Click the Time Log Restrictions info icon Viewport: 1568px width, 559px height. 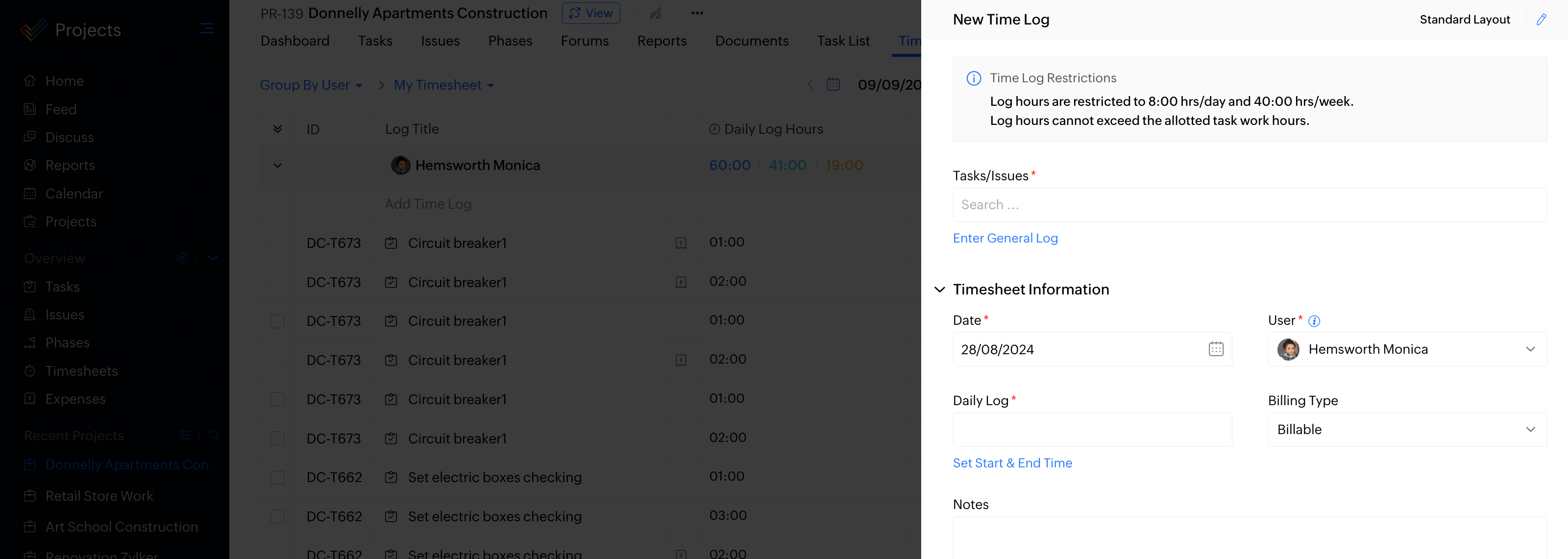pyautogui.click(x=973, y=78)
